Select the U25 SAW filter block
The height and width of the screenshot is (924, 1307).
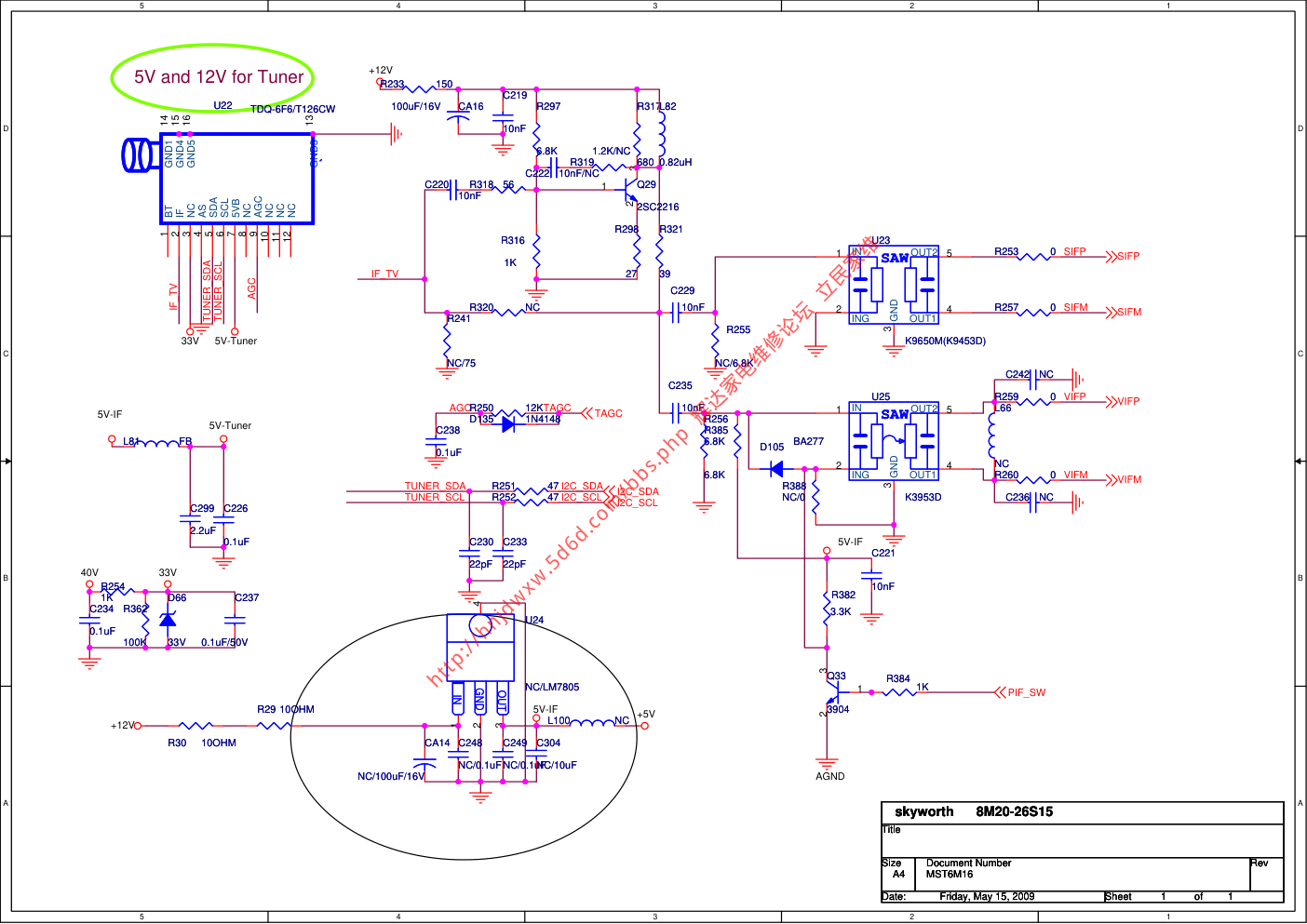coord(893,441)
